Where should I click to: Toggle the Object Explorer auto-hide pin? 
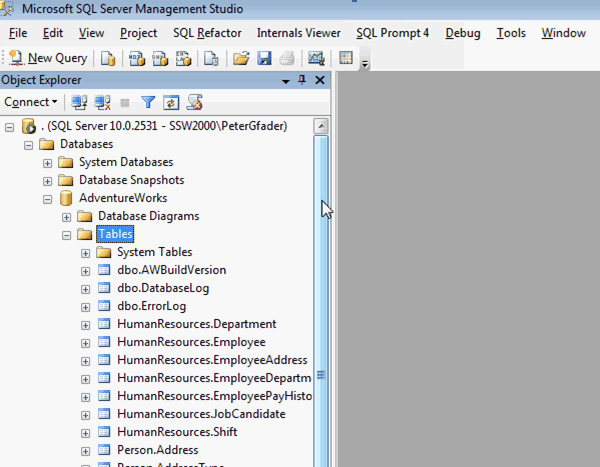coord(302,80)
